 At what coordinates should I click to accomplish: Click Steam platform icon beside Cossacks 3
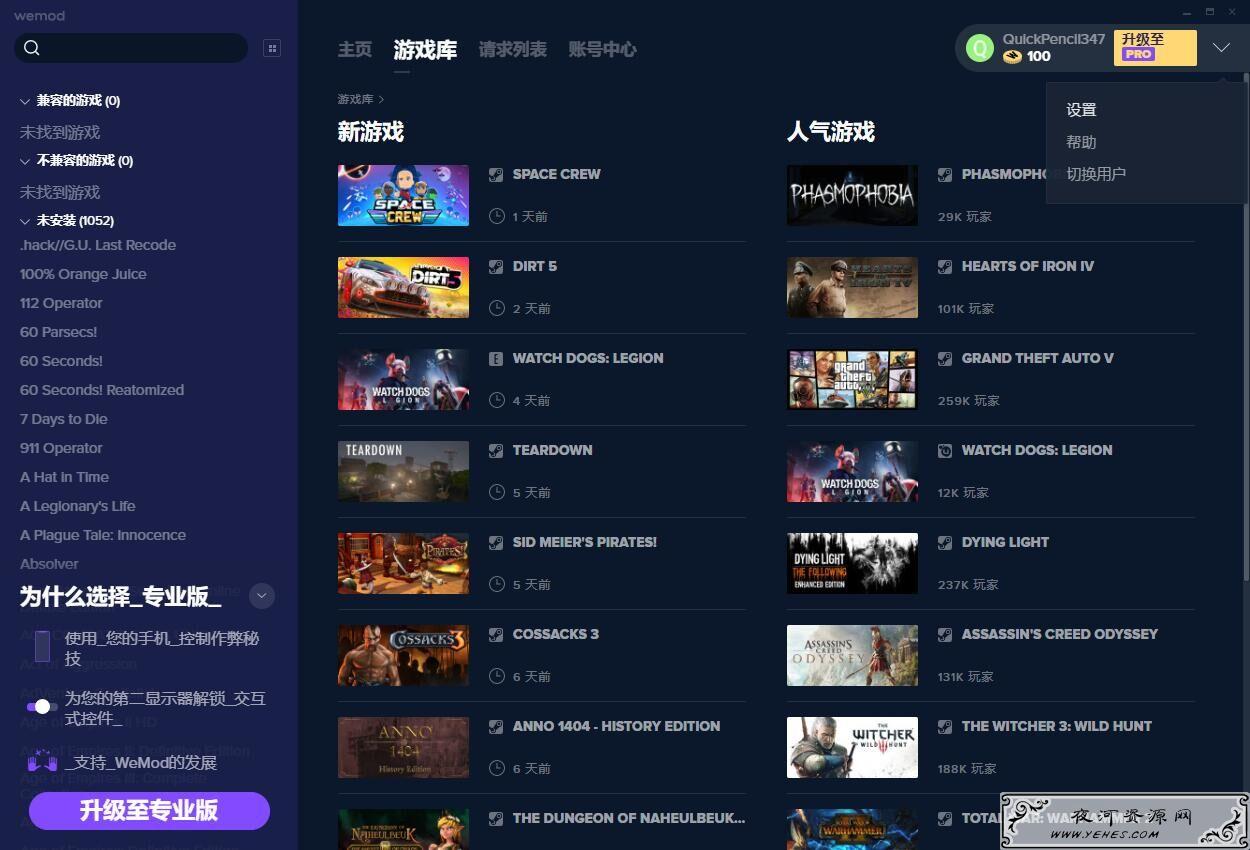coord(496,634)
